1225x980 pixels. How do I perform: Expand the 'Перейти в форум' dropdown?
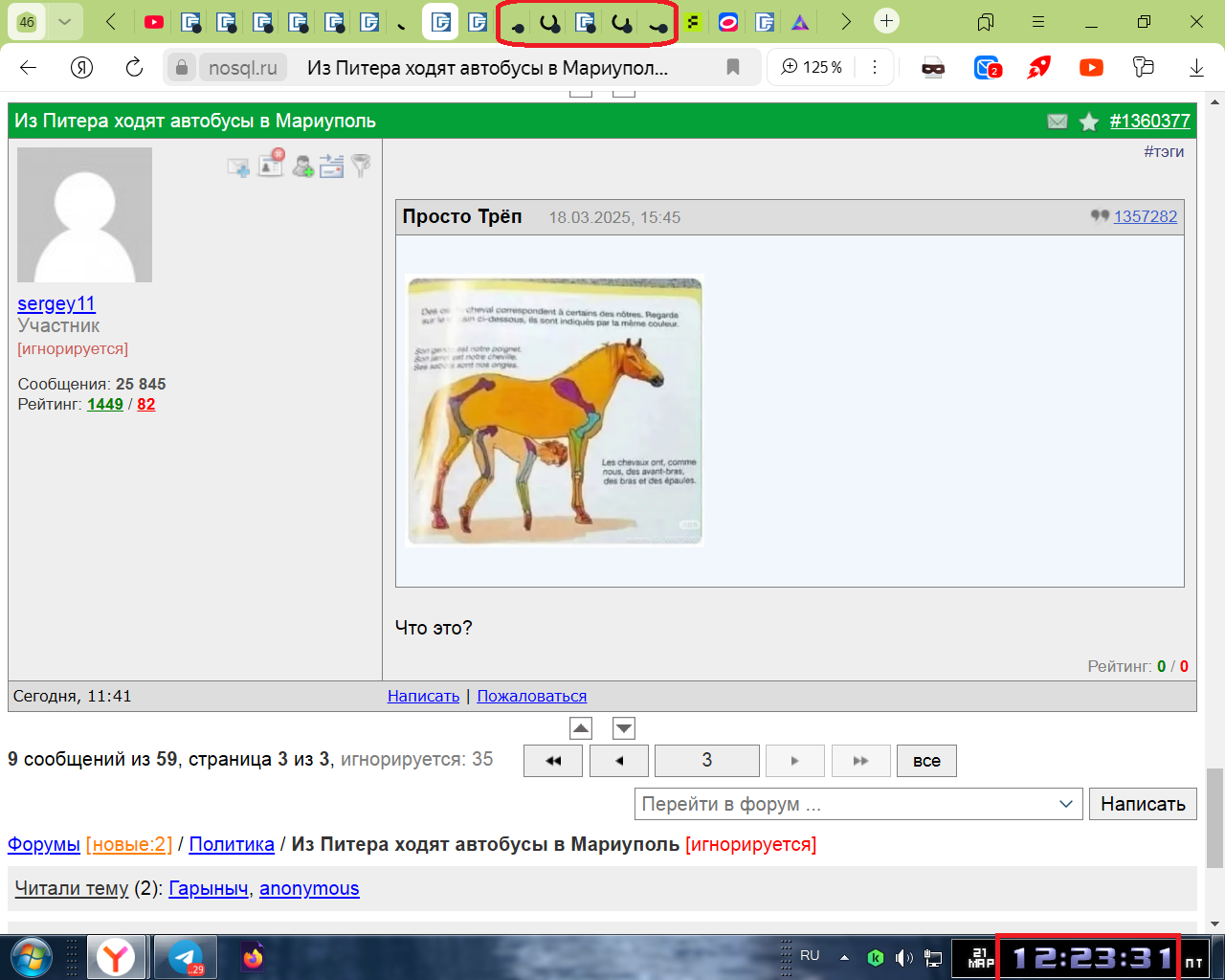click(x=1066, y=804)
